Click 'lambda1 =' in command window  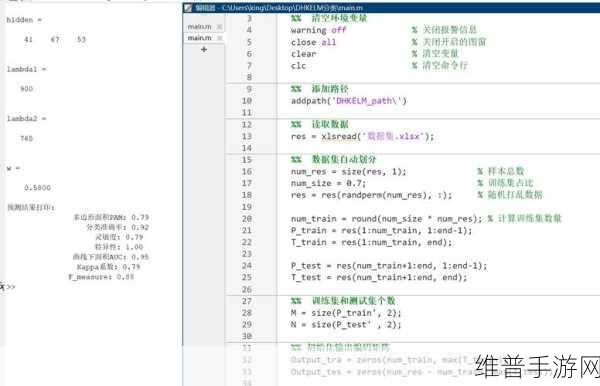[26, 69]
